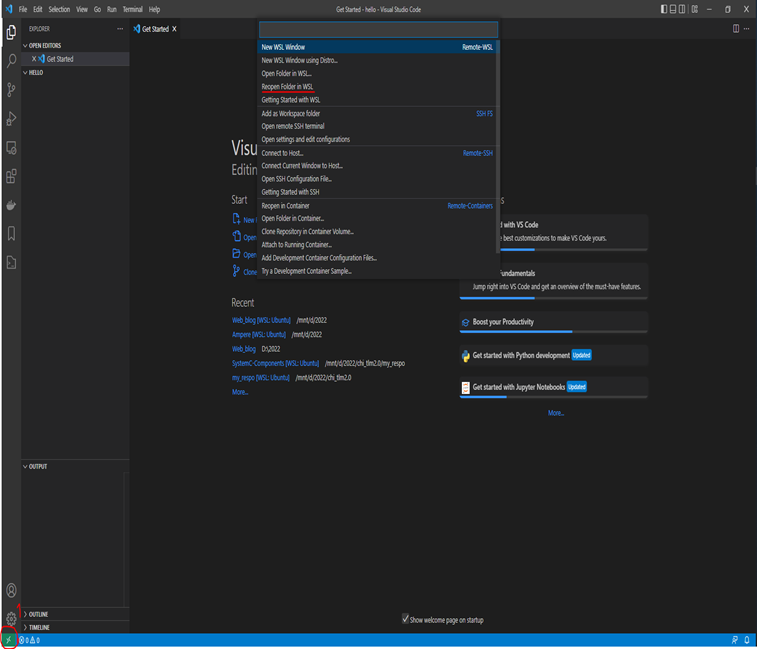Close the Get Started tab
This screenshot has height=649, width=757.
coord(174,29)
